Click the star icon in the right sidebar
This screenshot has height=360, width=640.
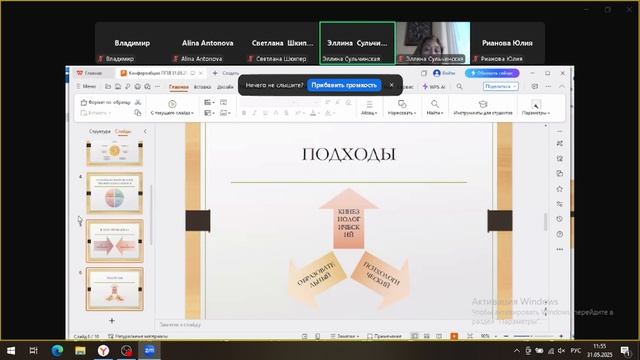(x=560, y=189)
